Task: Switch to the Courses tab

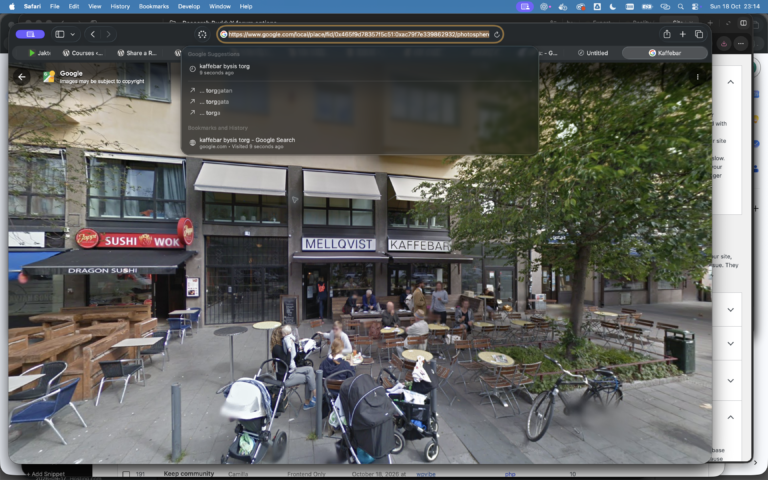Action: tap(83, 53)
